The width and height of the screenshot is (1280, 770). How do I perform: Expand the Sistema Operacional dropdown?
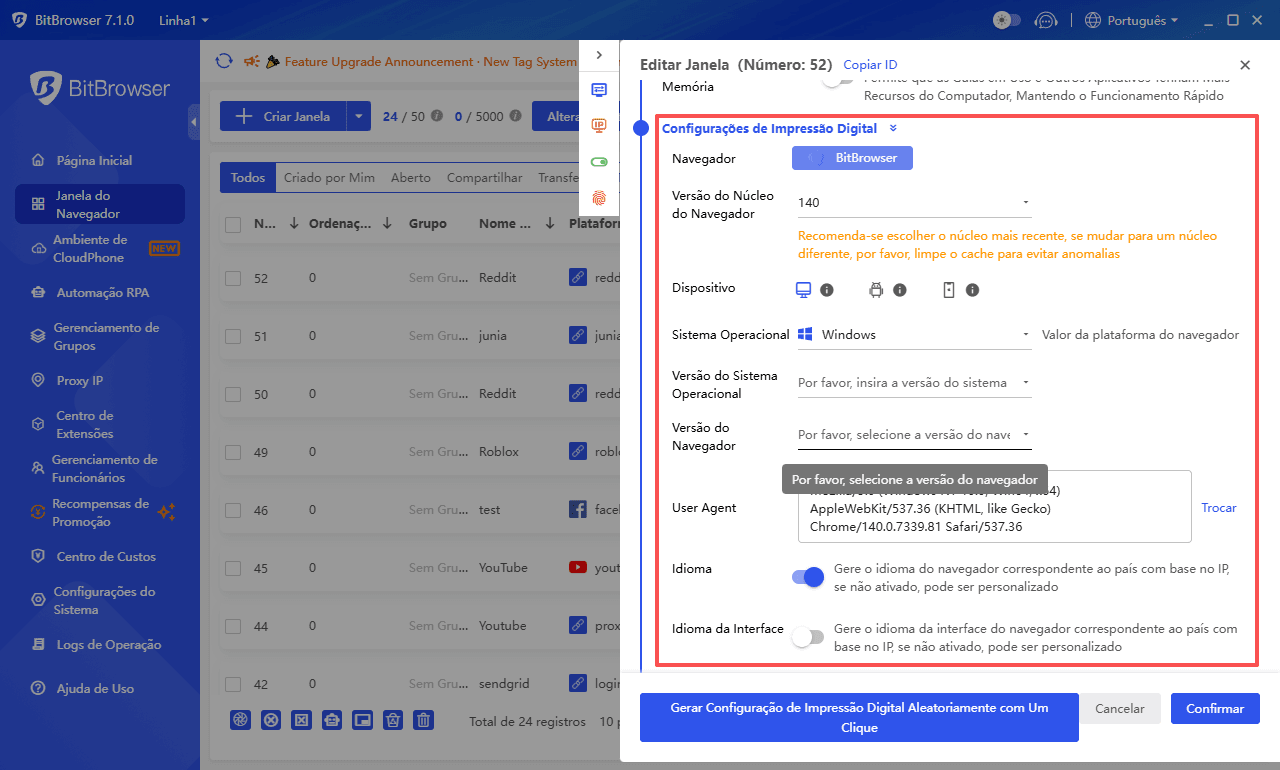[913, 334]
